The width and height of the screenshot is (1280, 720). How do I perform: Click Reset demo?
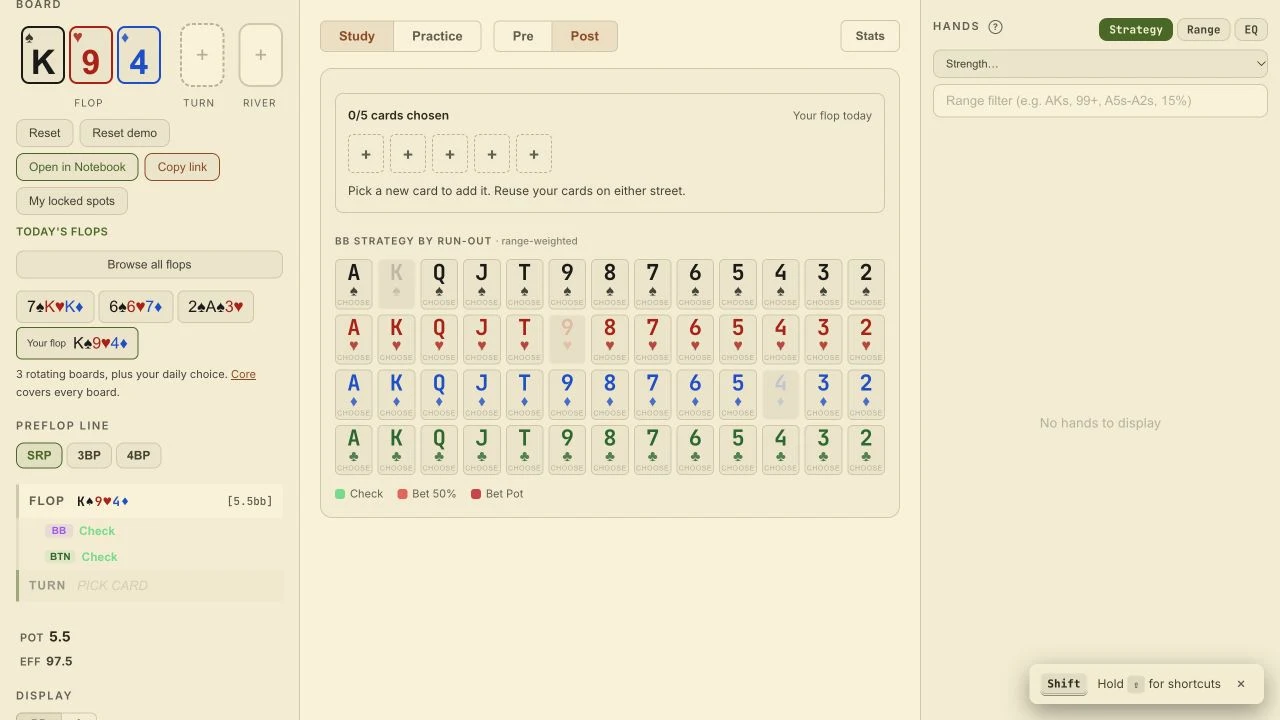point(125,133)
